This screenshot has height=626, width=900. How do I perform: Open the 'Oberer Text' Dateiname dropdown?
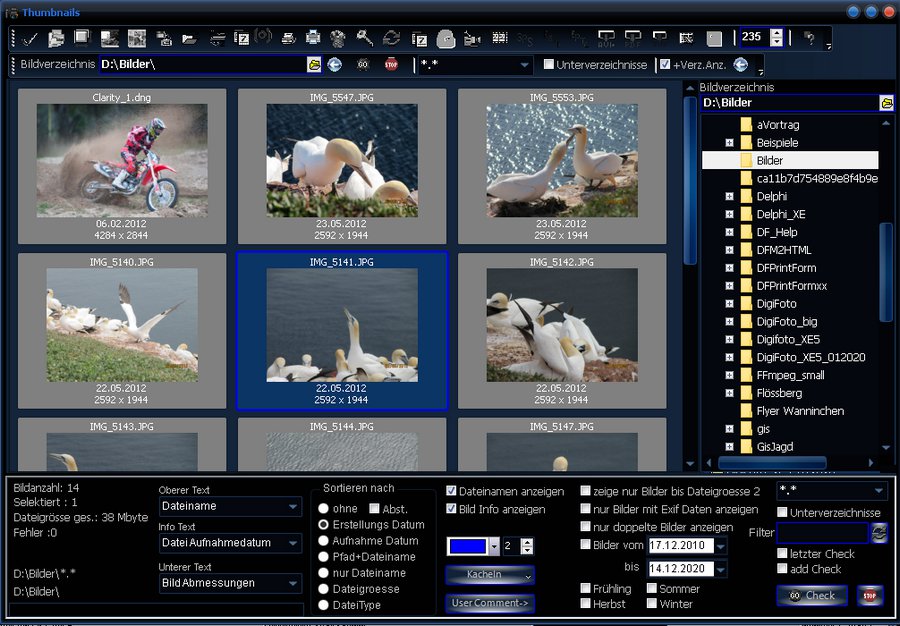pyautogui.click(x=293, y=507)
